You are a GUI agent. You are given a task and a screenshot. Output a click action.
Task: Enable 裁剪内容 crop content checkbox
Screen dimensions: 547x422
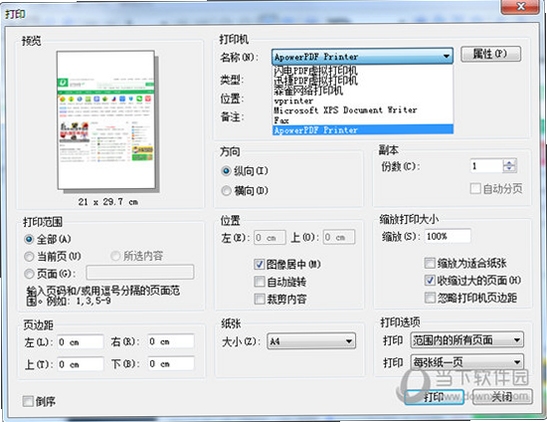tap(259, 299)
